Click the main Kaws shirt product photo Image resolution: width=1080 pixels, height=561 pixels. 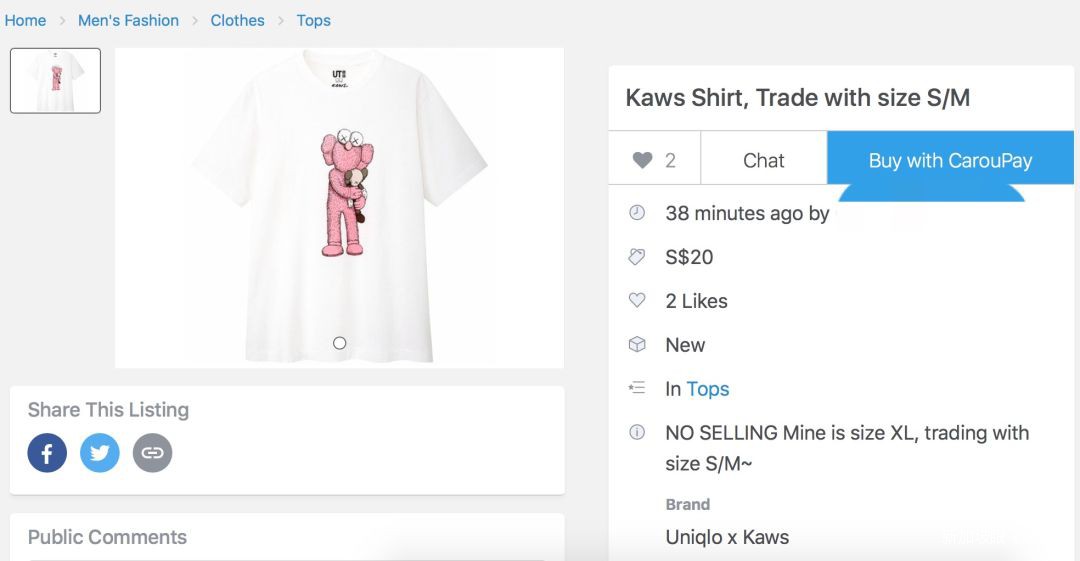point(339,200)
